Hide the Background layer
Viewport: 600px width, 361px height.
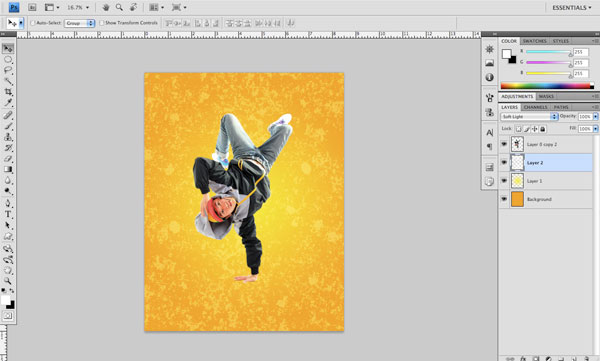504,199
